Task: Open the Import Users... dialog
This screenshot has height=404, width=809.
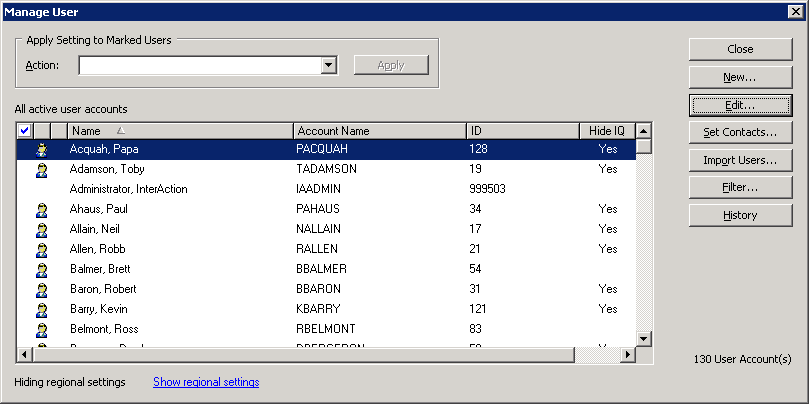Action: click(x=740, y=160)
